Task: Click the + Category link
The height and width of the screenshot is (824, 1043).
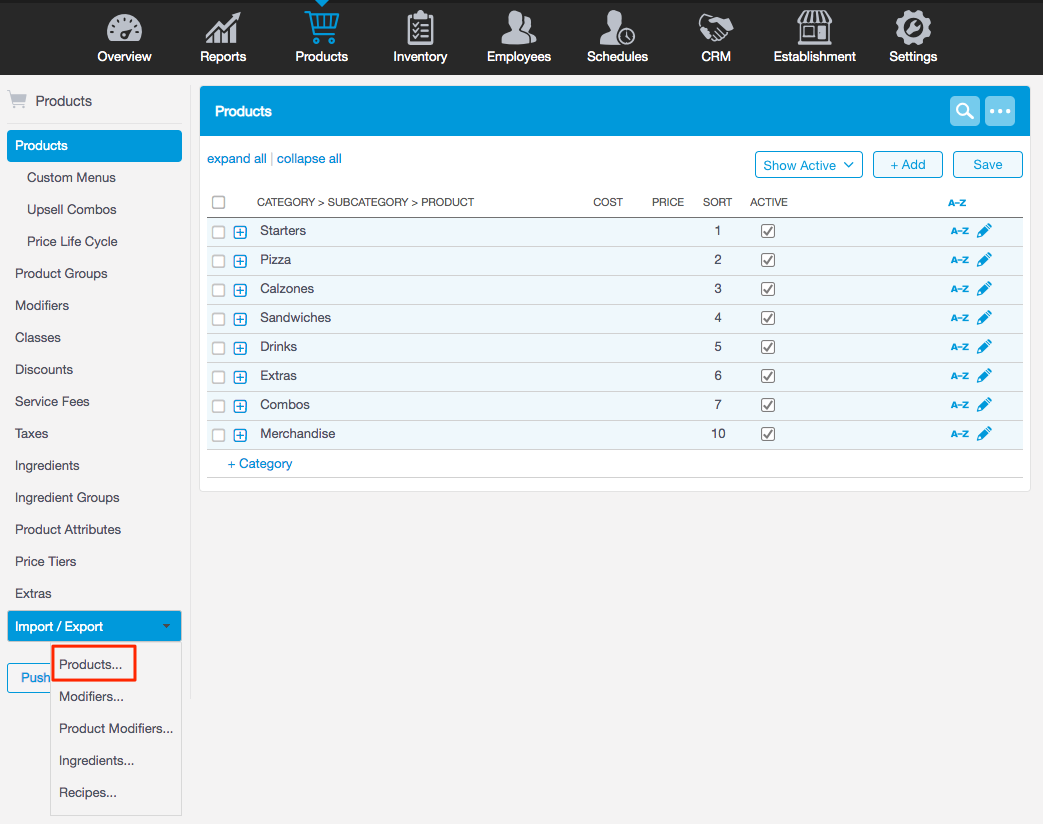Action: 260,464
